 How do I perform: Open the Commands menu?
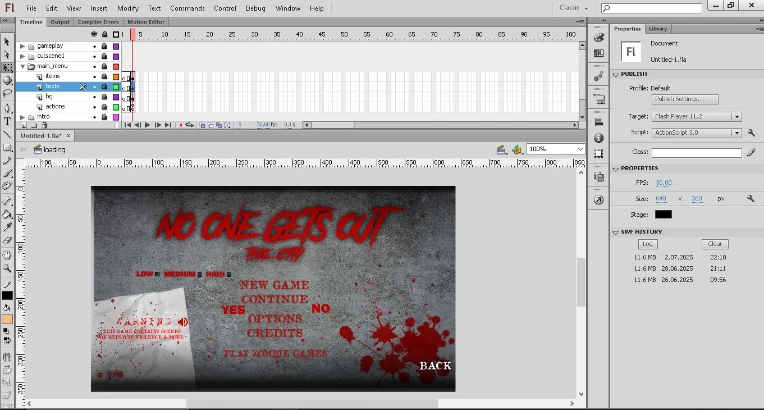click(187, 8)
